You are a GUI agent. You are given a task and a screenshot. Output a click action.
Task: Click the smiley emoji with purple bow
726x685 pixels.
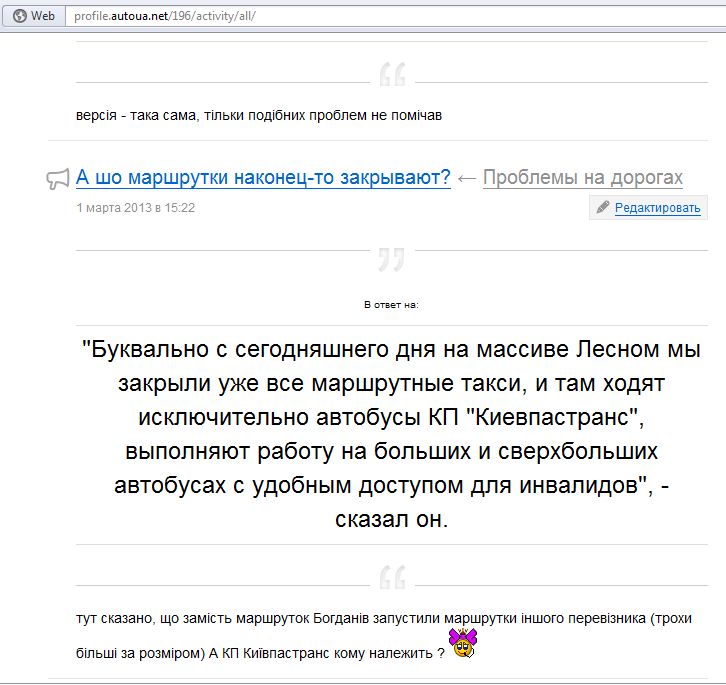[462, 643]
